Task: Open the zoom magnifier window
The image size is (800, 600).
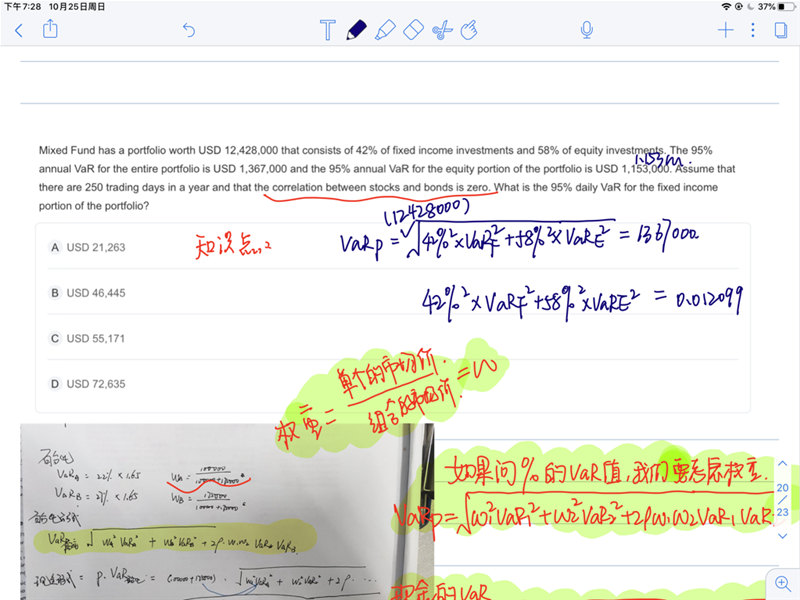Action: [782, 582]
